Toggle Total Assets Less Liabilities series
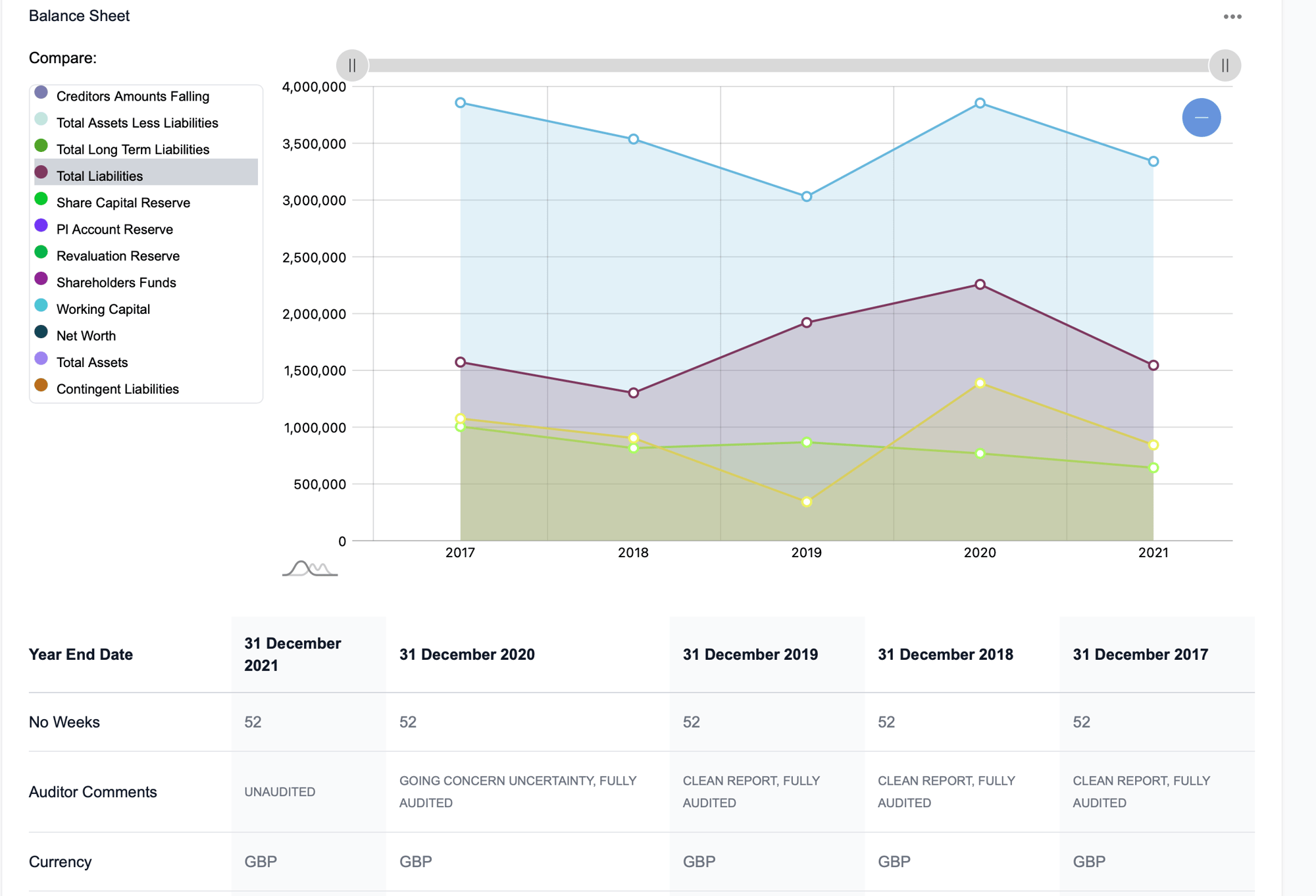Image resolution: width=1316 pixels, height=896 pixels. point(145,122)
